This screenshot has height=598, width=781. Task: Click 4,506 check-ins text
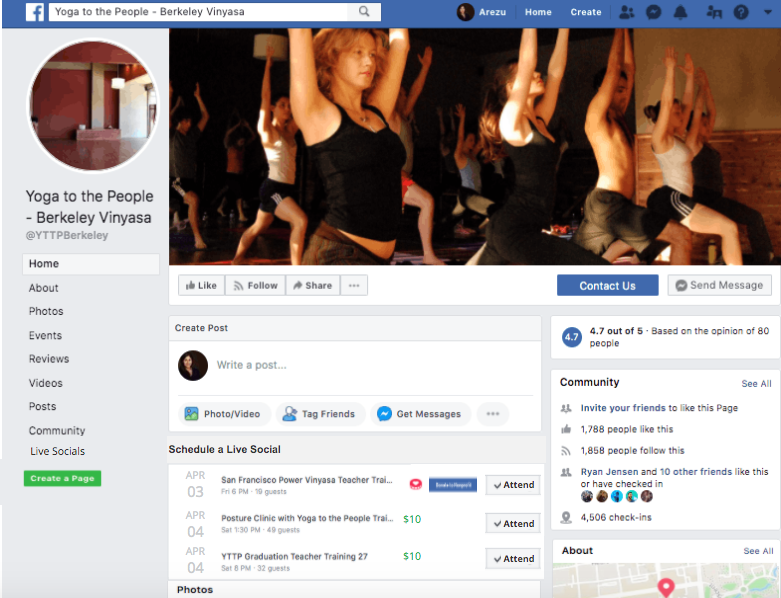[x=616, y=517]
